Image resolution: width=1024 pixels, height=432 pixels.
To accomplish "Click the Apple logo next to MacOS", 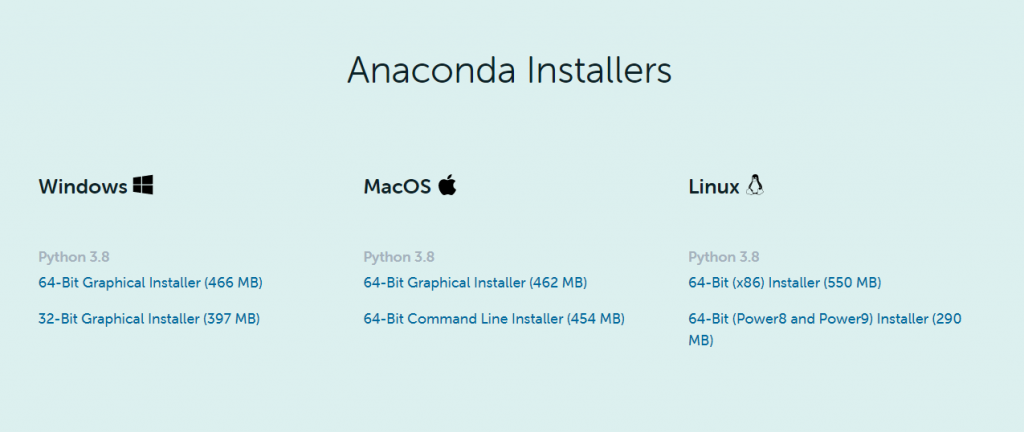I will click(447, 185).
